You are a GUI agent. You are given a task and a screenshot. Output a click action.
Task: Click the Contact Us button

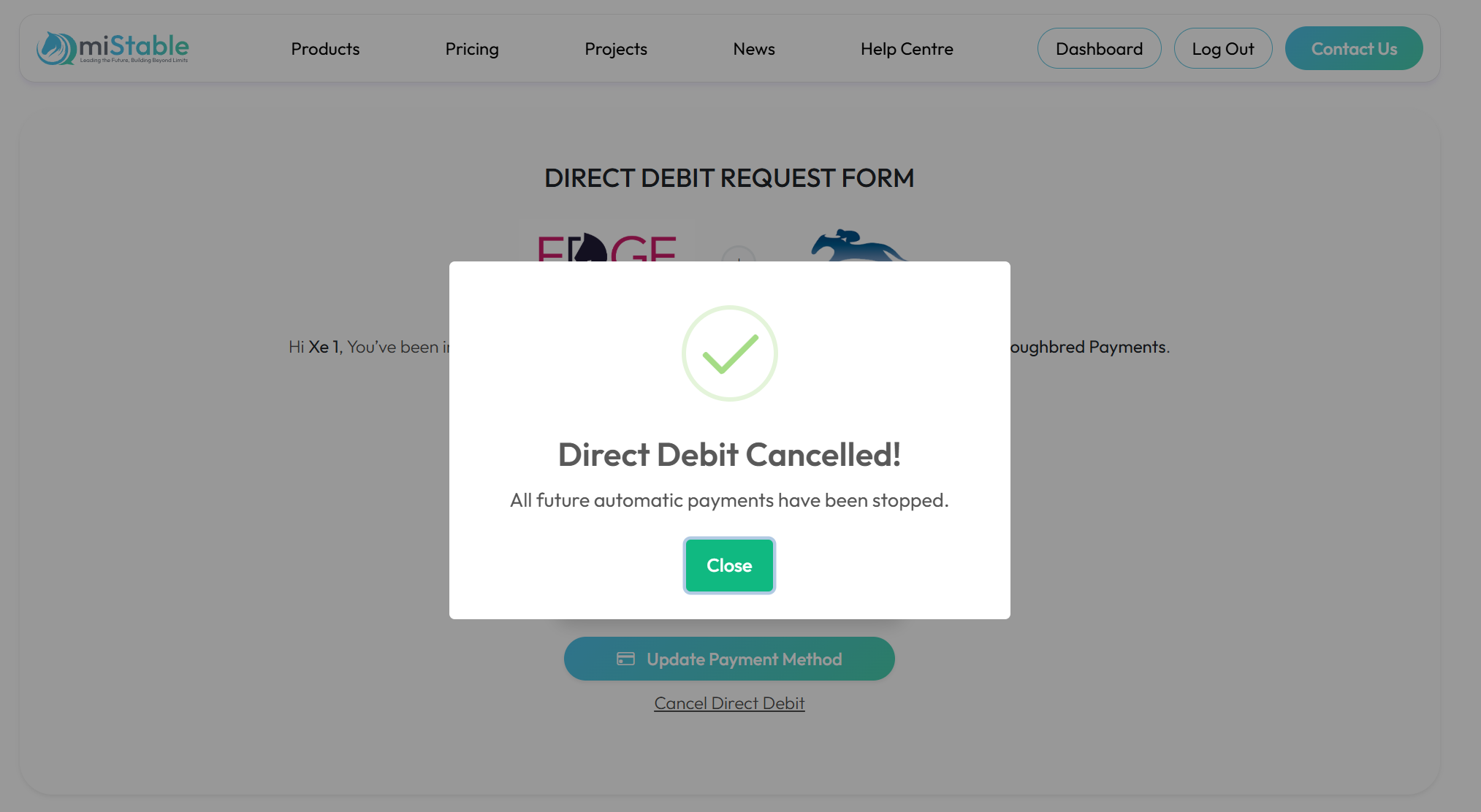tap(1354, 49)
